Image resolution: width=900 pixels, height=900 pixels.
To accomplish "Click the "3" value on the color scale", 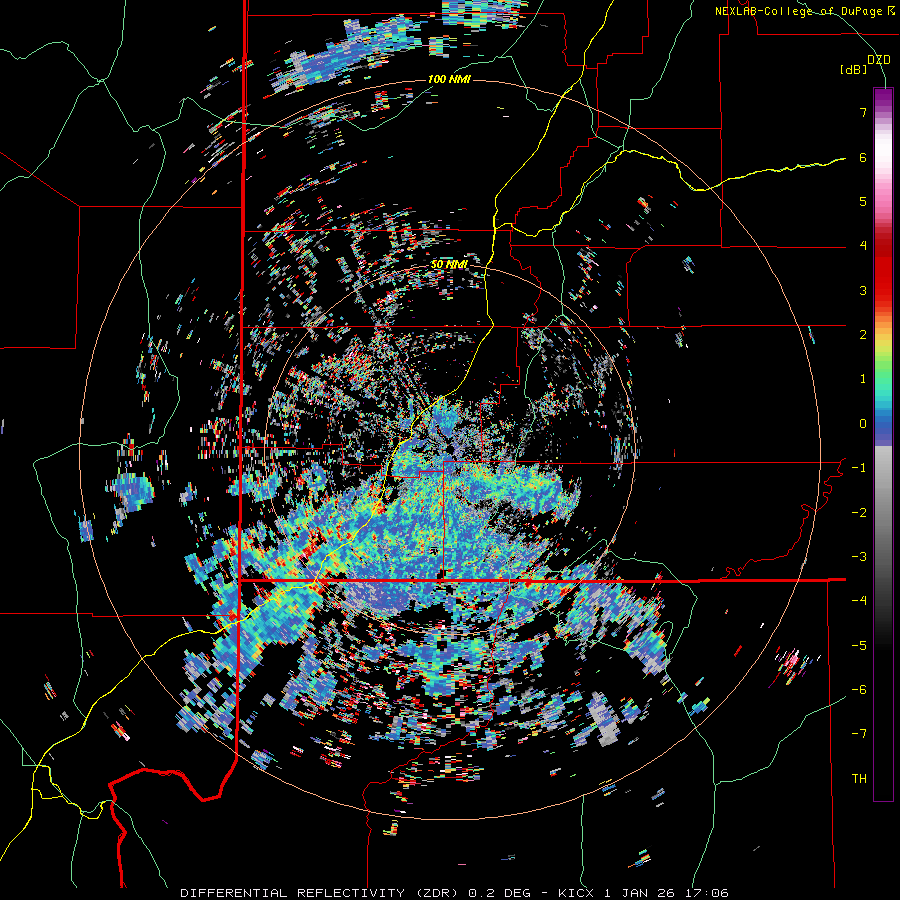I will click(863, 290).
